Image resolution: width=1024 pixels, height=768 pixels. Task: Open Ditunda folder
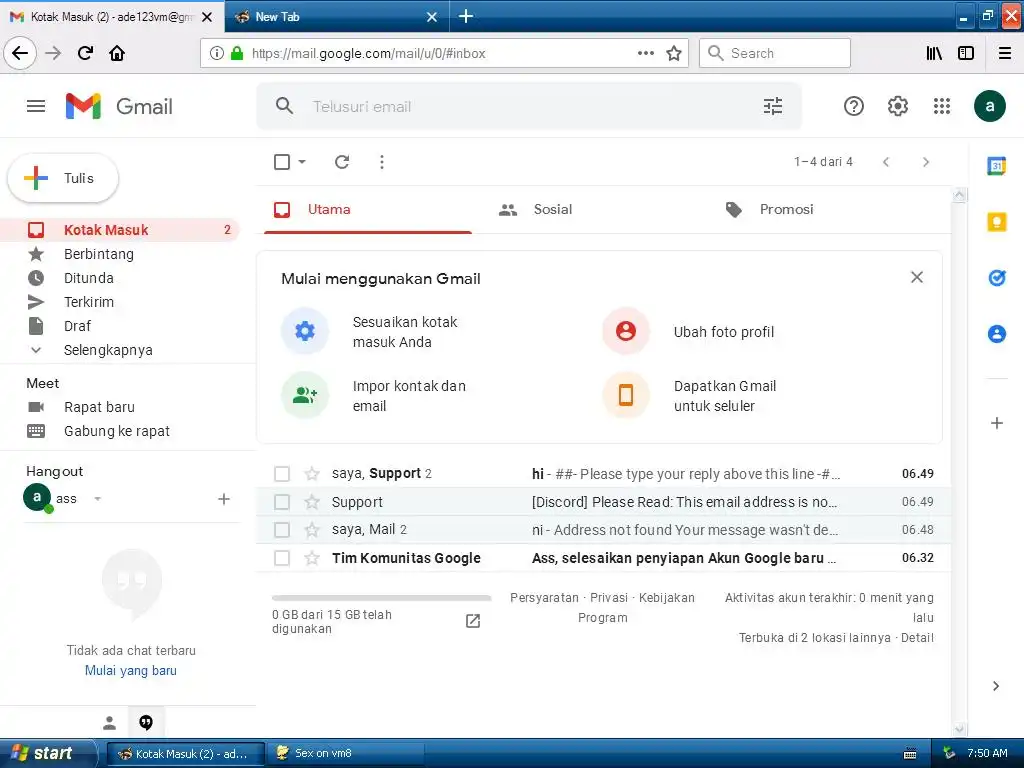88,278
